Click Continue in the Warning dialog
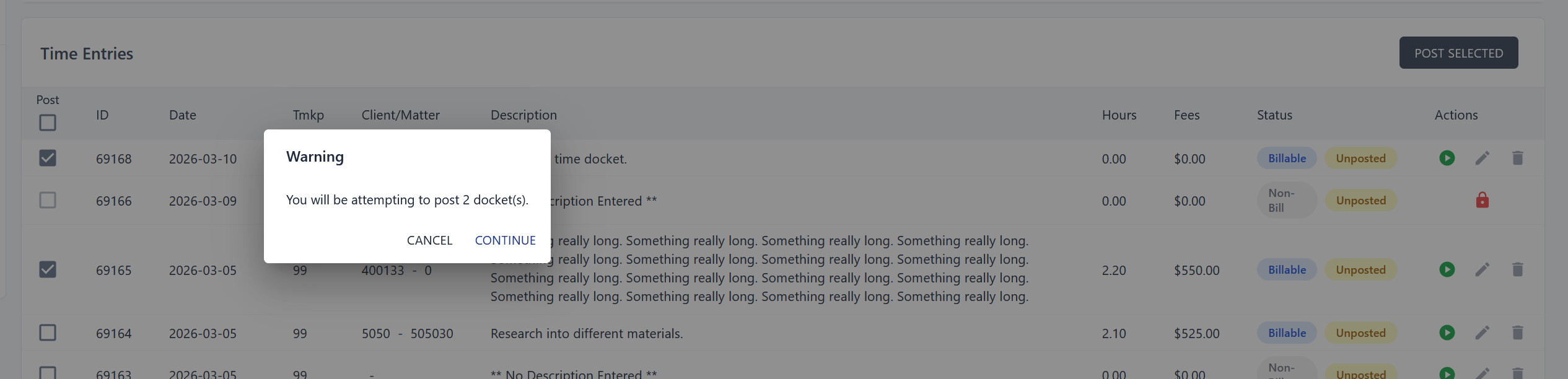This screenshot has width=1568, height=379. pos(505,240)
